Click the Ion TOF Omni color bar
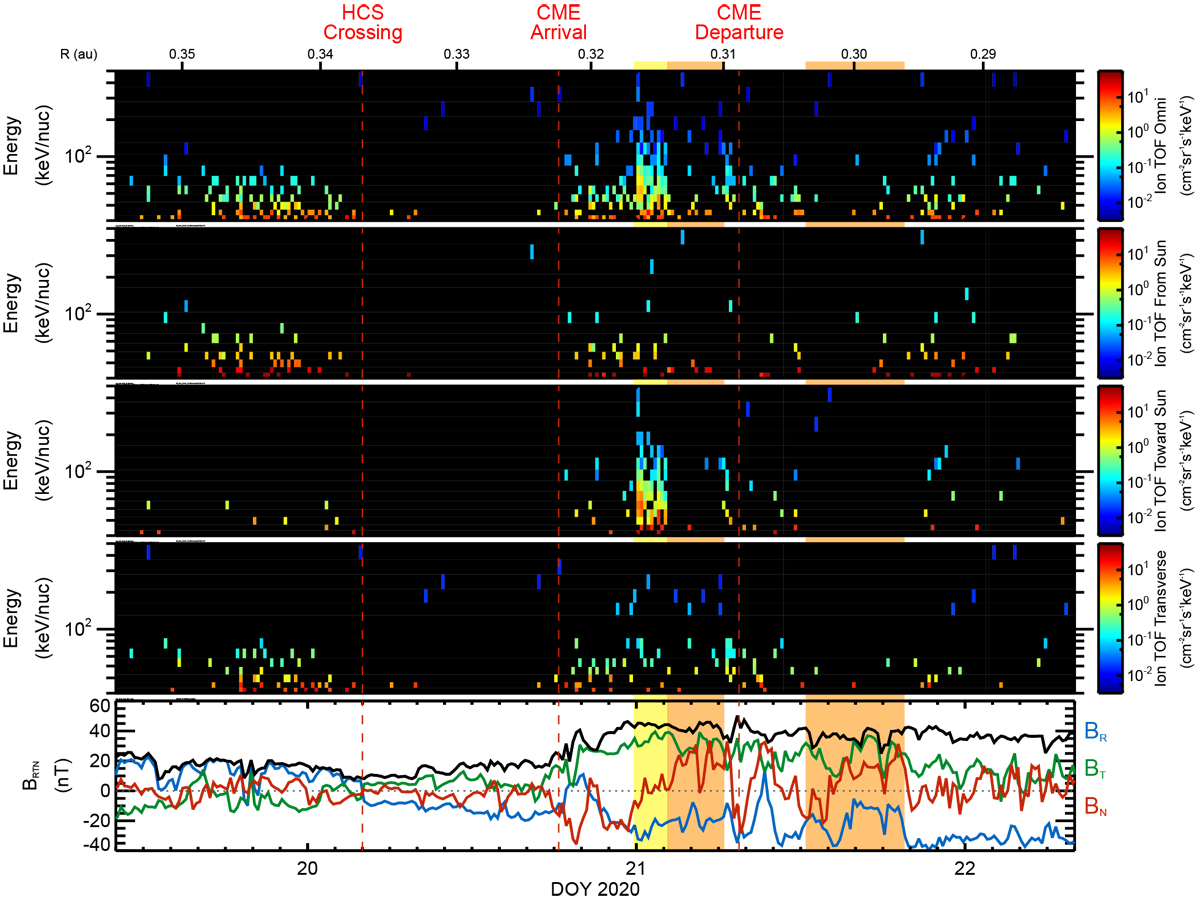 (1111, 145)
